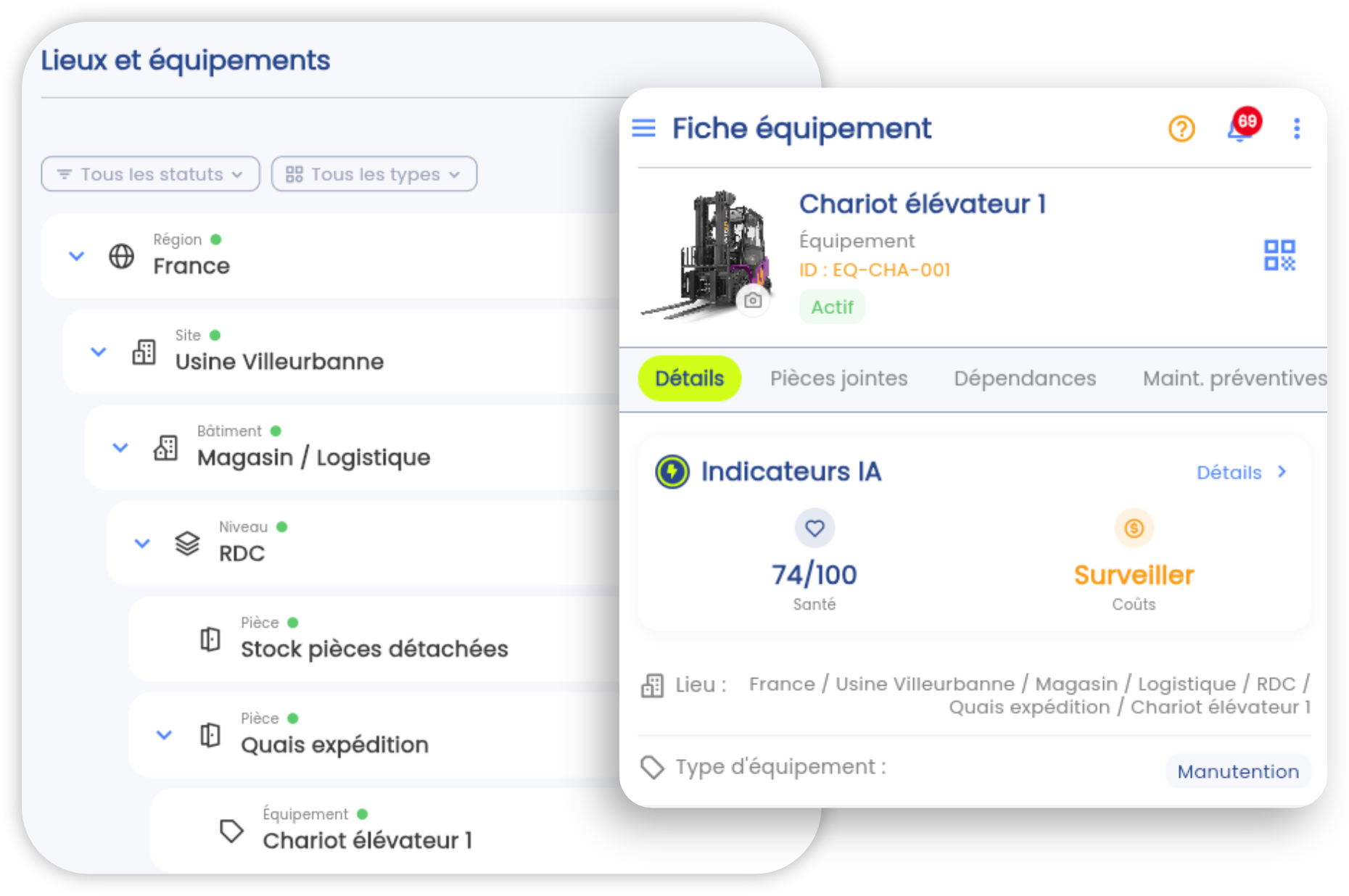1349x896 pixels.
Task: Select Quais expédition in the tree
Action: click(334, 745)
